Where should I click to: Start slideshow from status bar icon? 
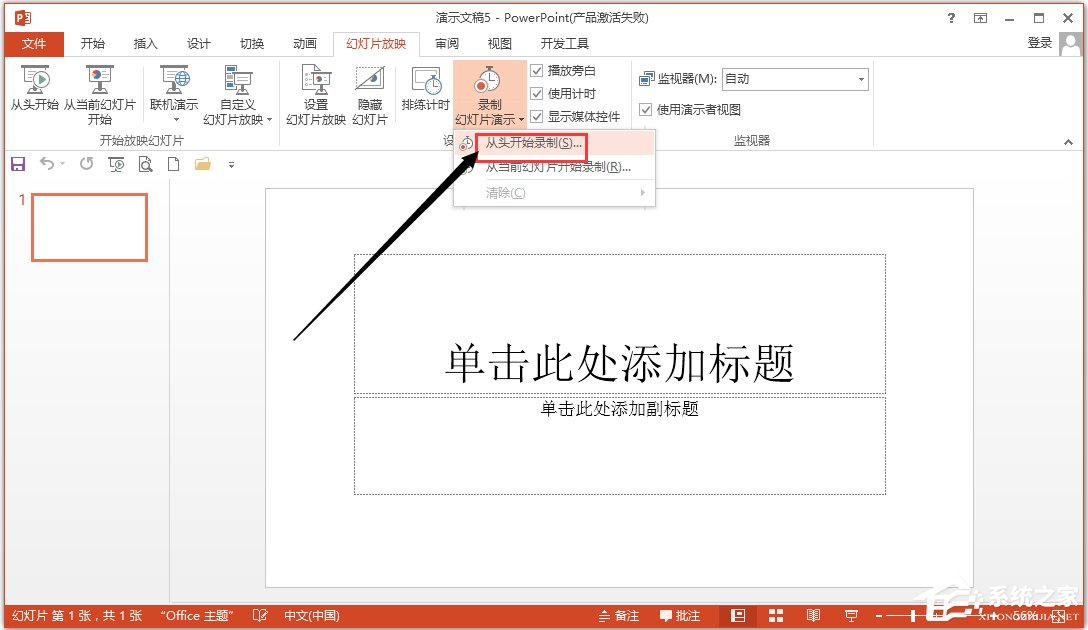[x=851, y=615]
